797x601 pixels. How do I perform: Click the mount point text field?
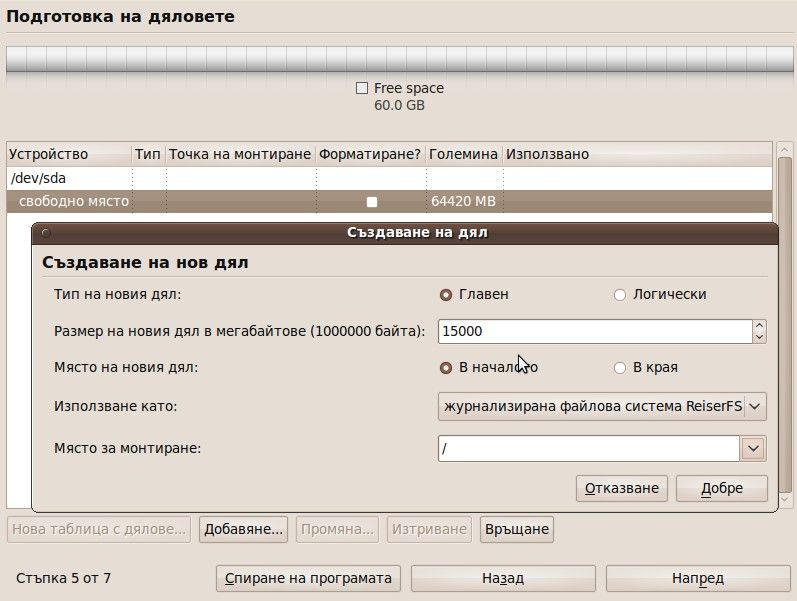589,448
